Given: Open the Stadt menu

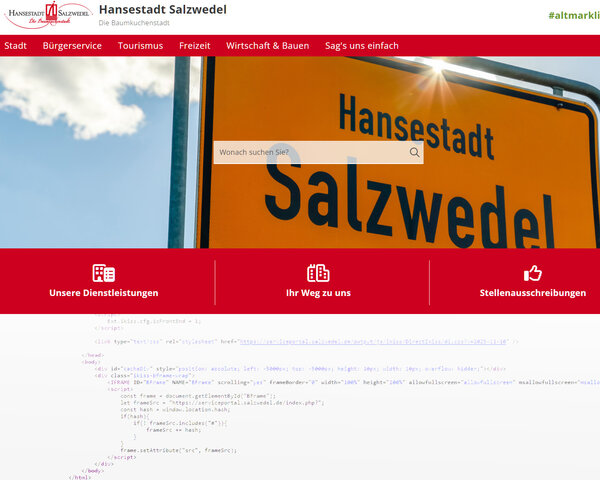Looking at the screenshot, I should click(x=15, y=46).
